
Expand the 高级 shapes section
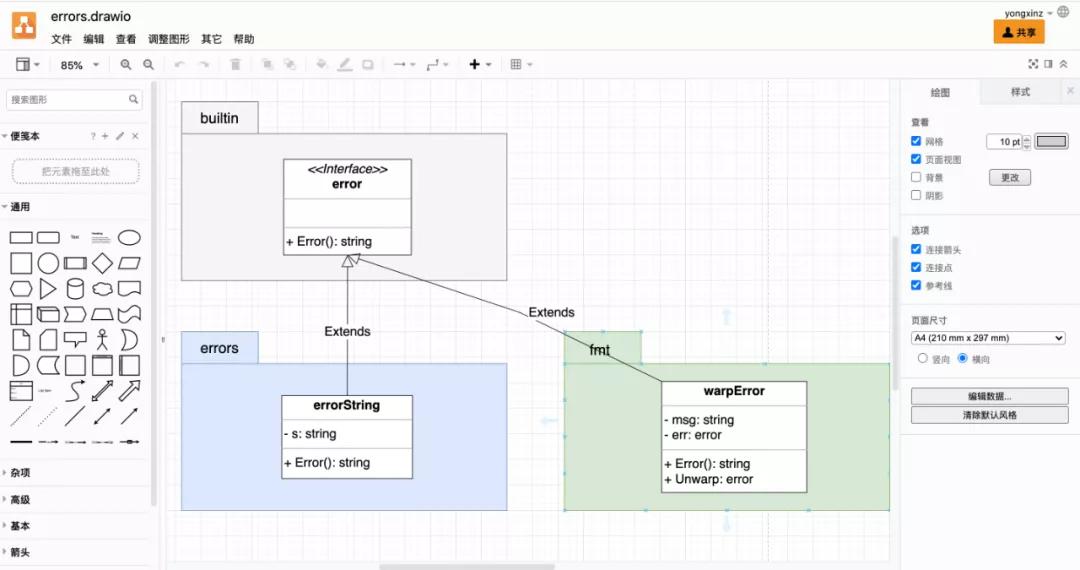pyautogui.click(x=16, y=500)
